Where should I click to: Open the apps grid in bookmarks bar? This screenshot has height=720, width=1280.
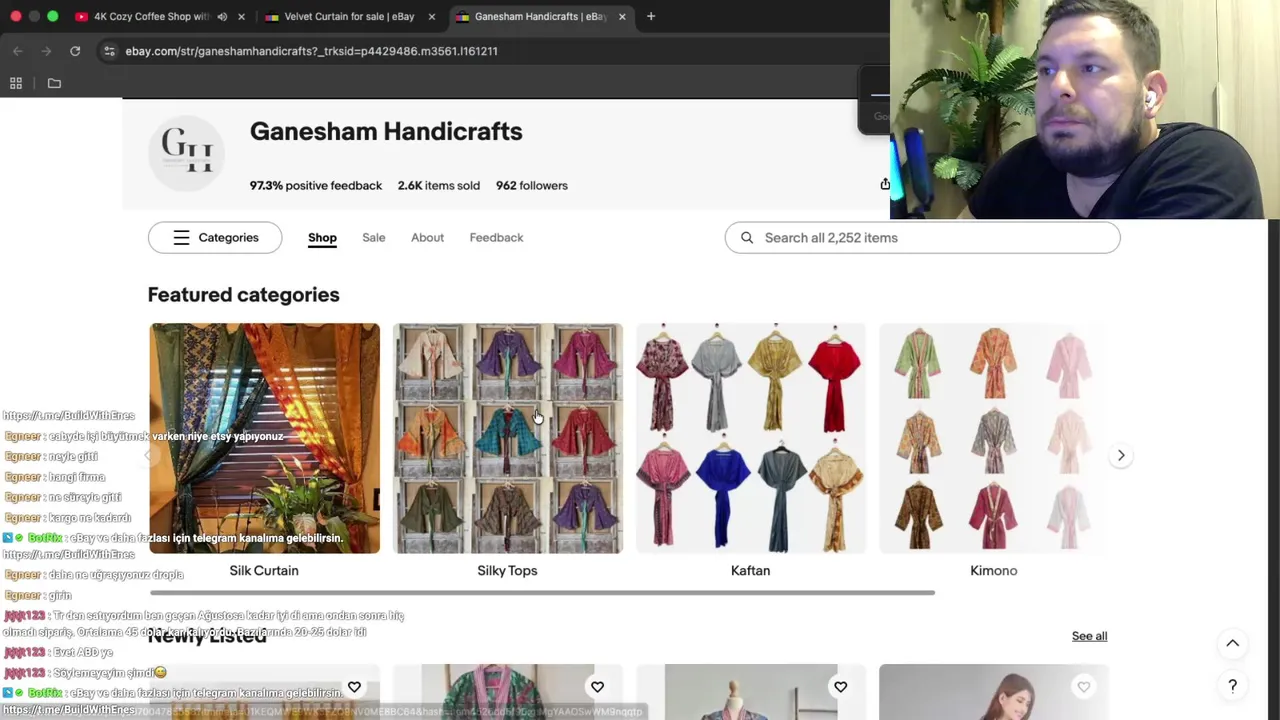point(16,83)
